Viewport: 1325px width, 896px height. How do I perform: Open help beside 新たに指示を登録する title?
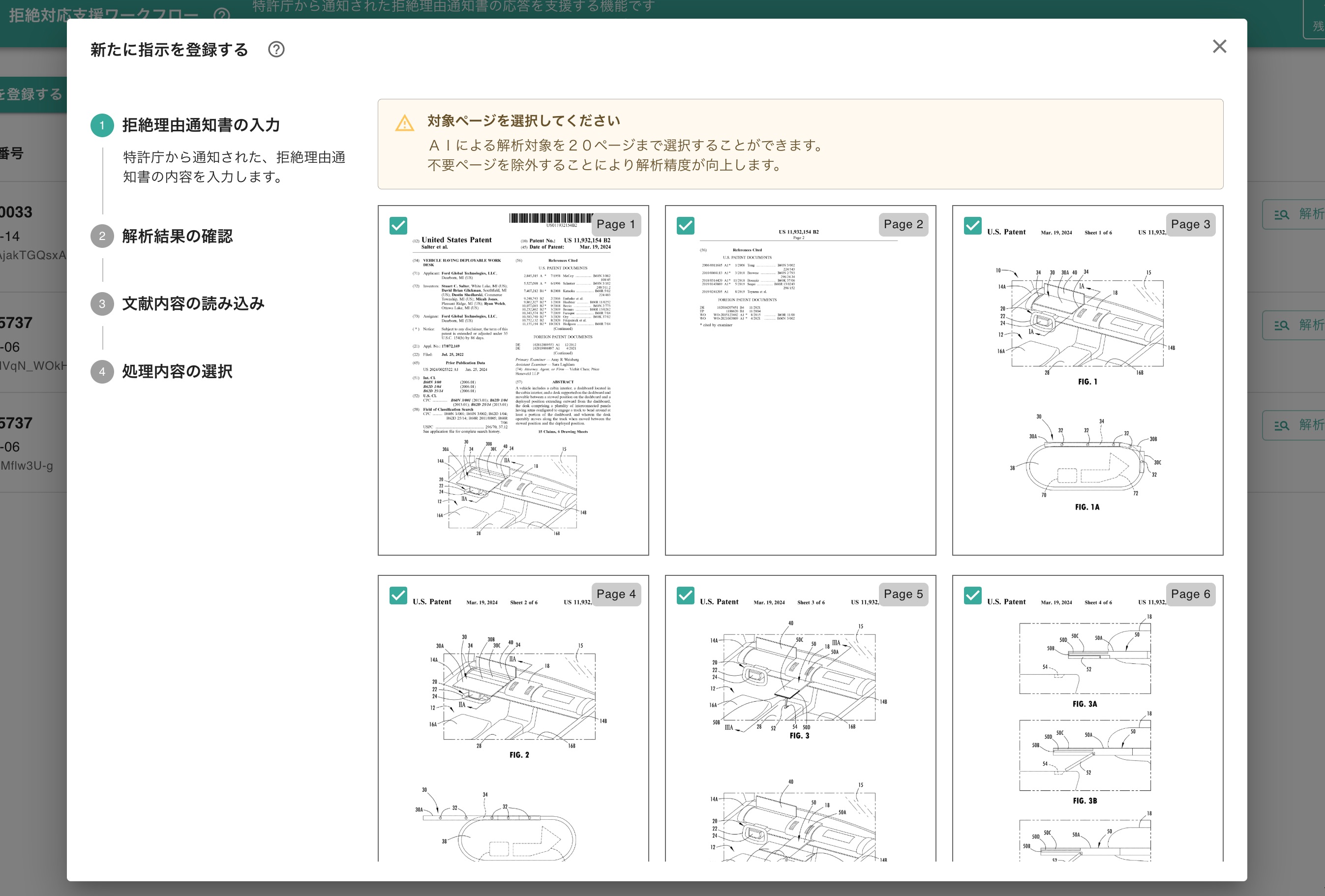(277, 50)
